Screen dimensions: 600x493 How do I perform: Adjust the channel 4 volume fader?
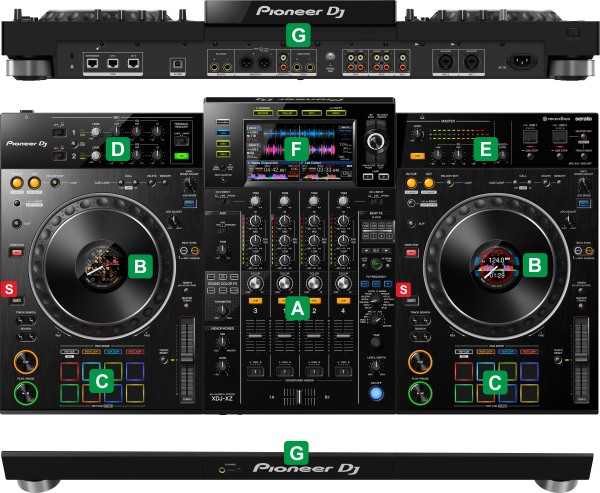point(343,336)
